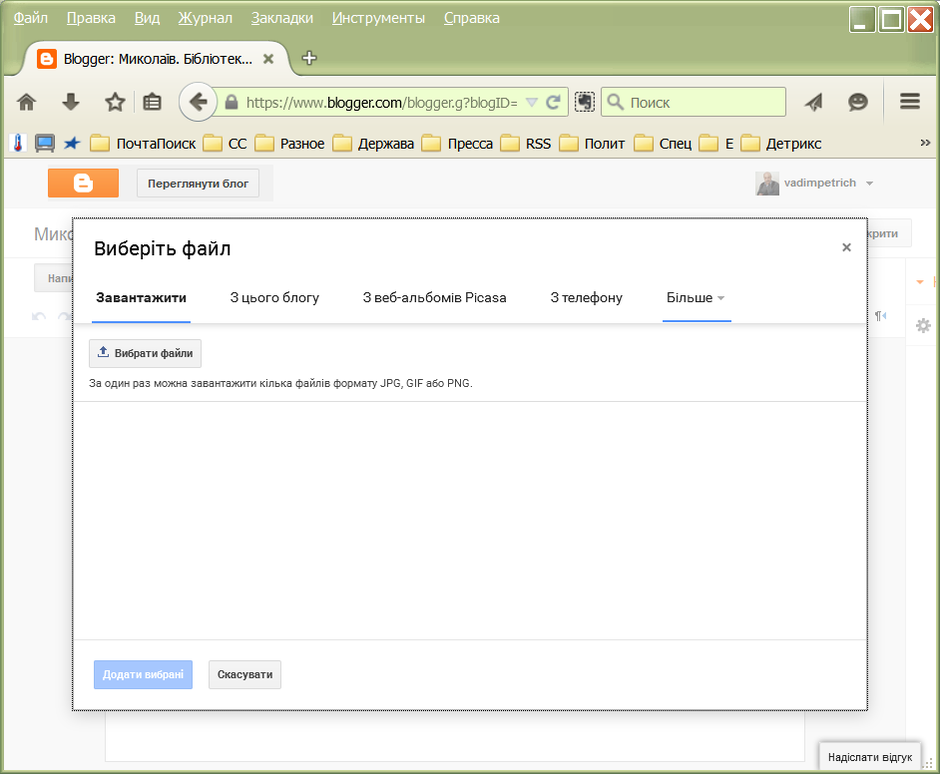
Task: Open a new tab with plus icon
Action: pyautogui.click(x=309, y=58)
